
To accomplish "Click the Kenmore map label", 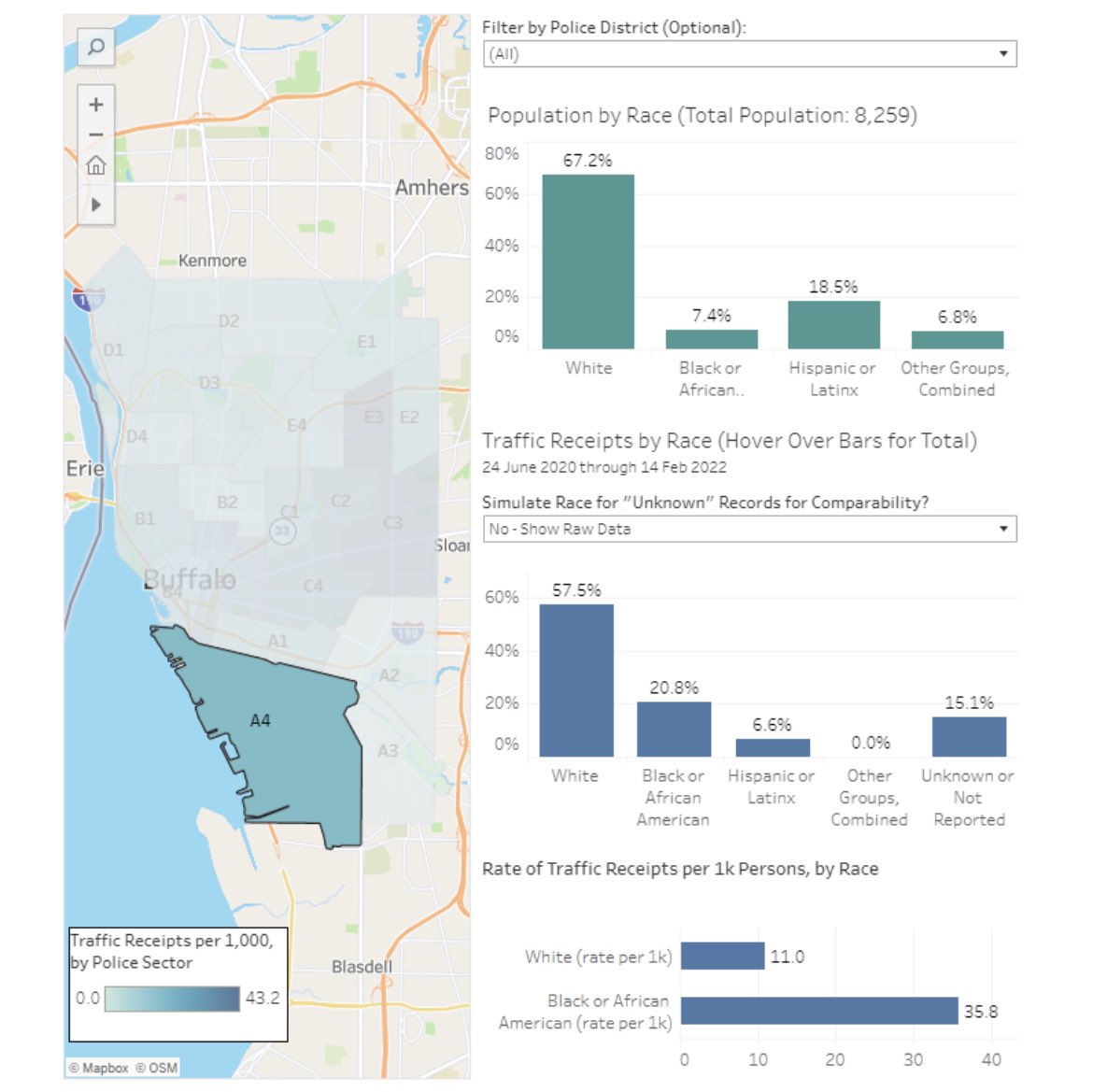I will pyautogui.click(x=213, y=261).
